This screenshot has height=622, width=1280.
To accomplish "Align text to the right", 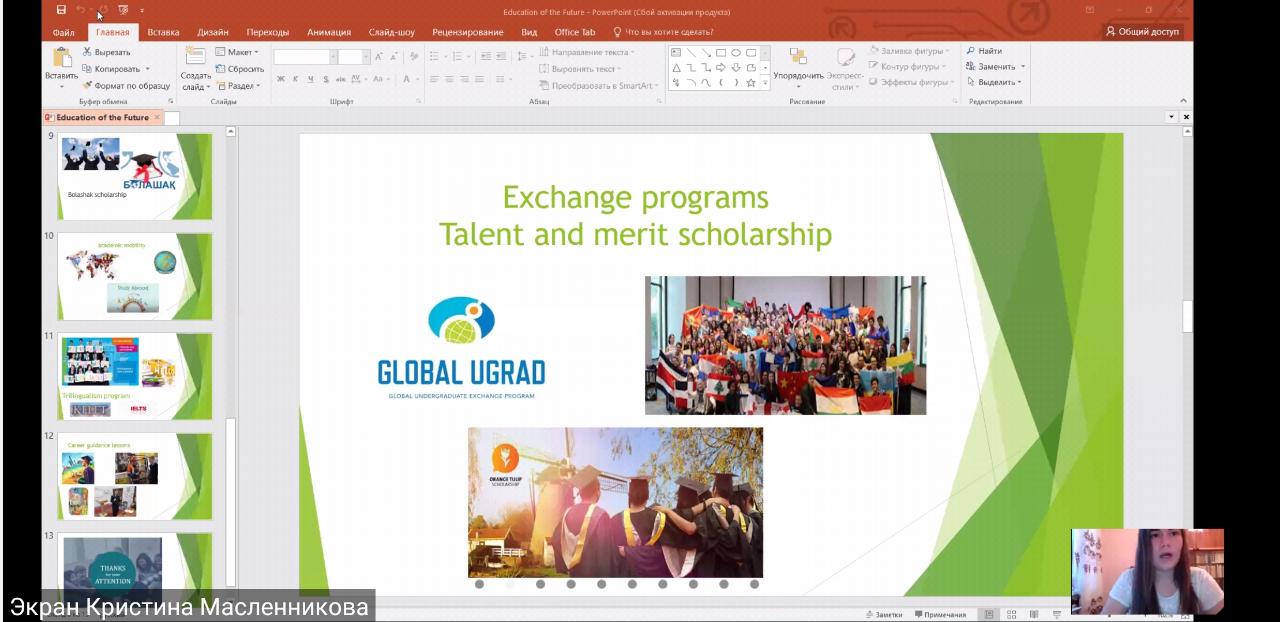I will (463, 79).
